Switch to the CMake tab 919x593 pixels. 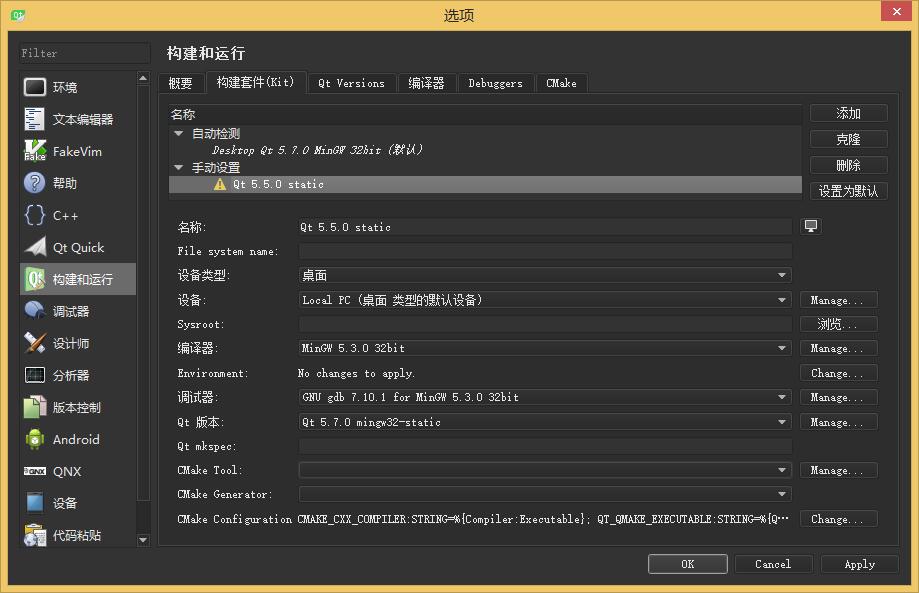[561, 83]
